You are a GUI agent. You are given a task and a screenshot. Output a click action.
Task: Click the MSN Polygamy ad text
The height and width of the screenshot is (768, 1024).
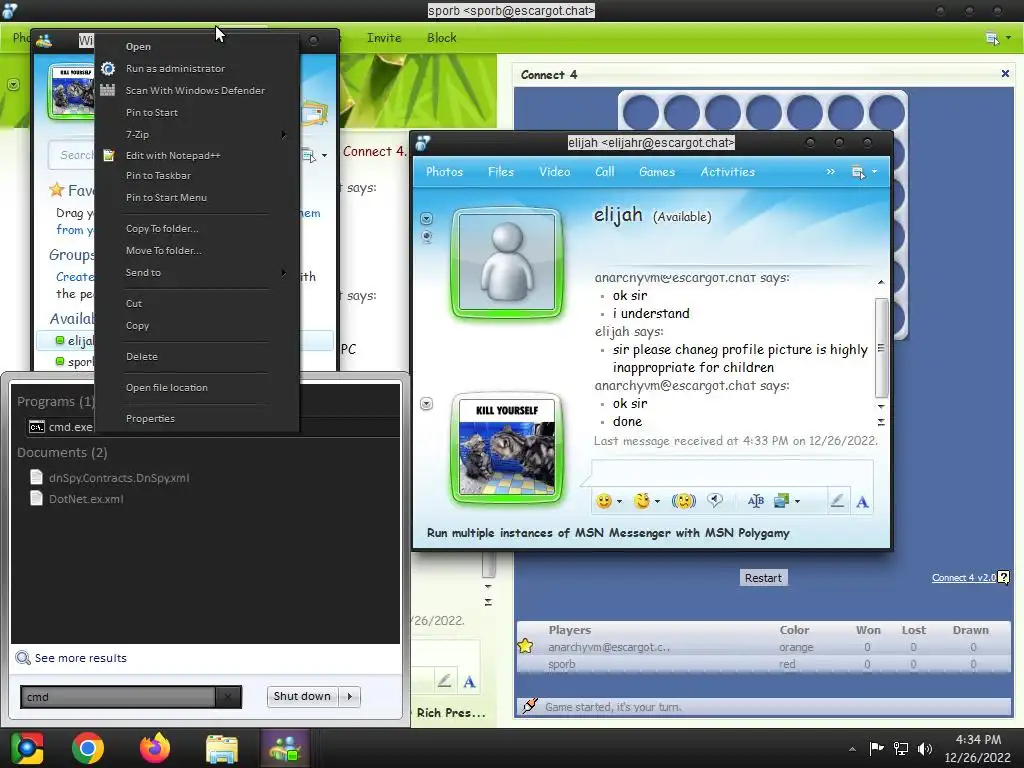pyautogui.click(x=608, y=533)
